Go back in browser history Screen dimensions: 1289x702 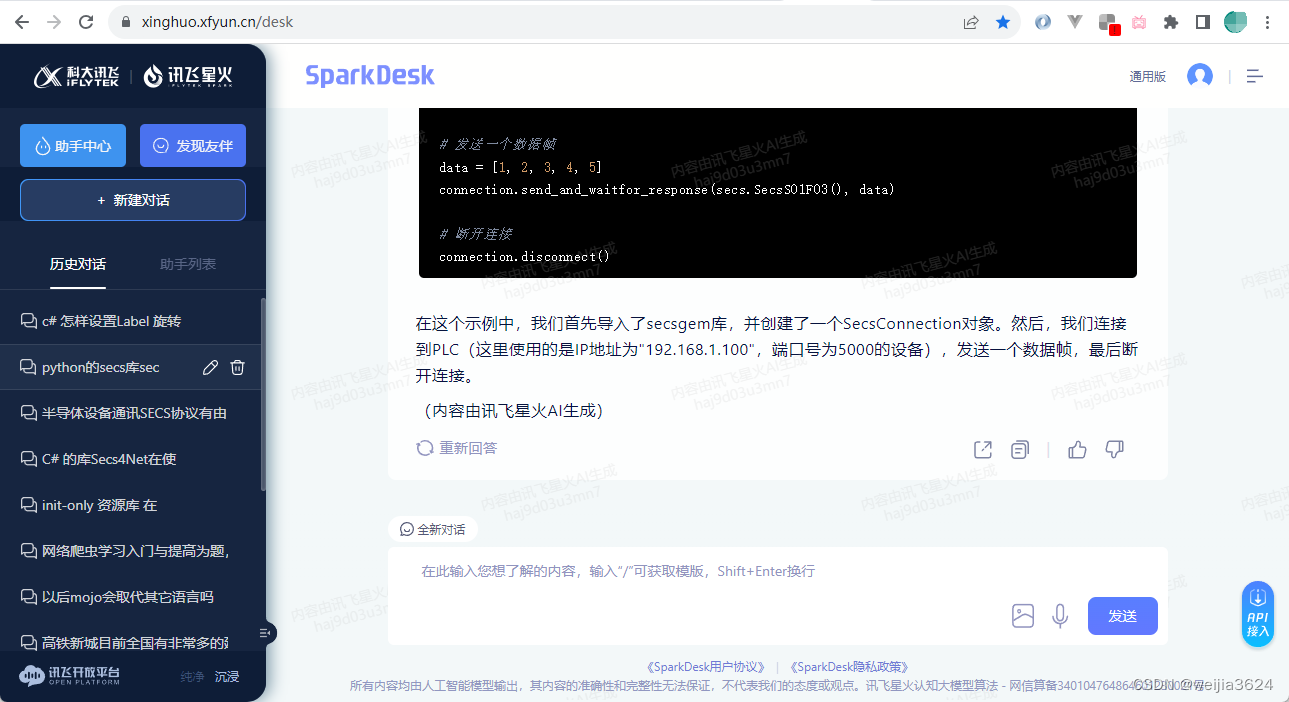point(21,21)
